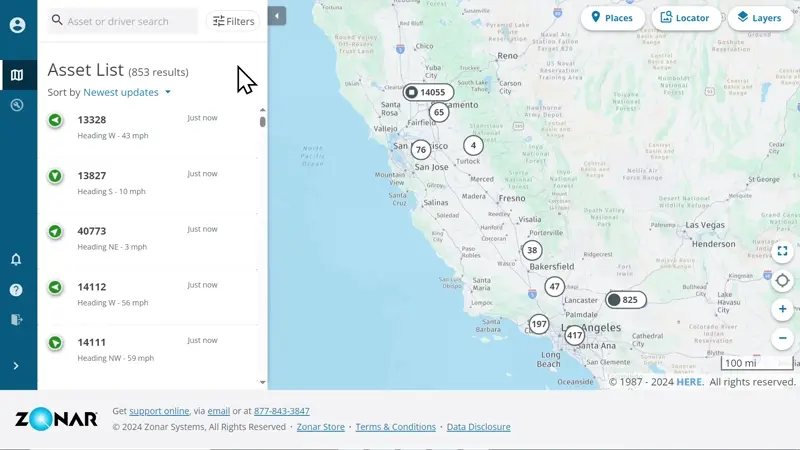800x450 pixels.
Task: Collapse the asset list panel arrow
Action: 277,16
